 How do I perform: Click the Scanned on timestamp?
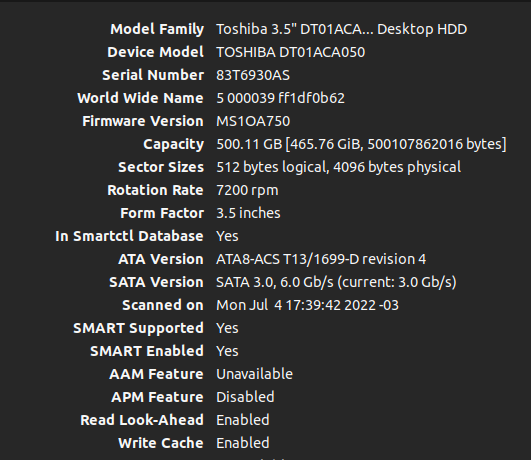tap(307, 305)
